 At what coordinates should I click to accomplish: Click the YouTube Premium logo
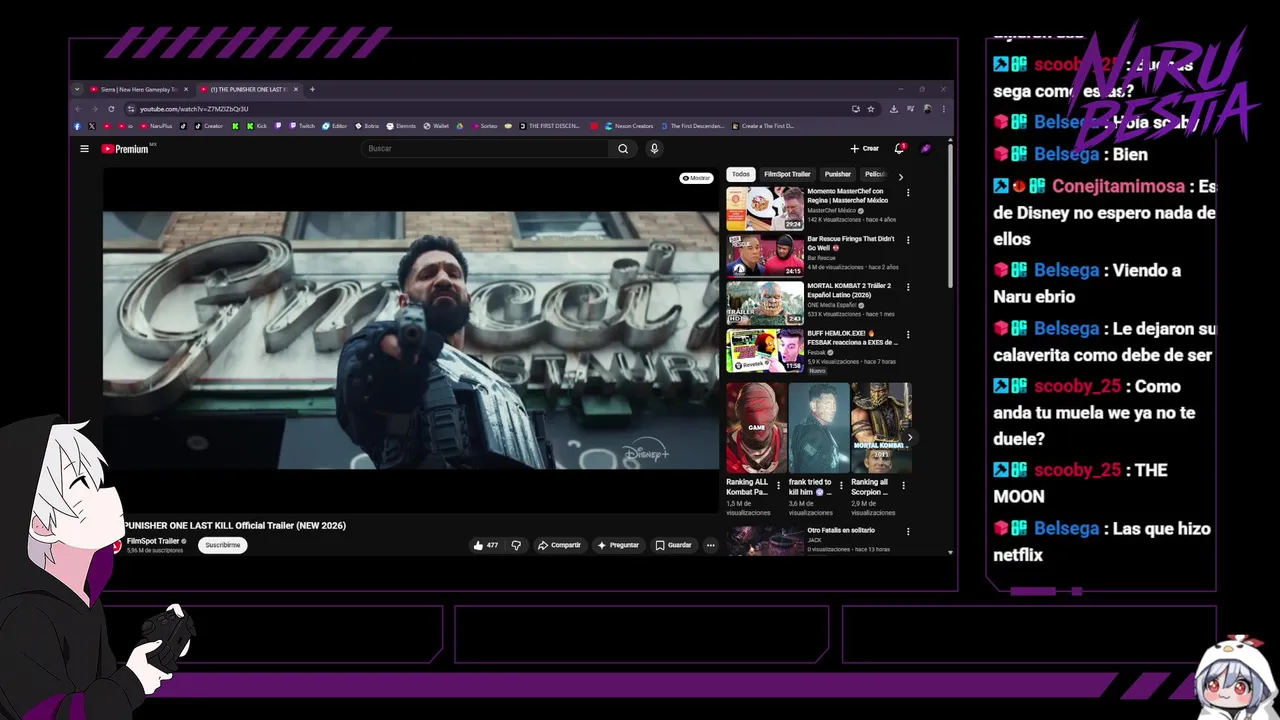126,149
